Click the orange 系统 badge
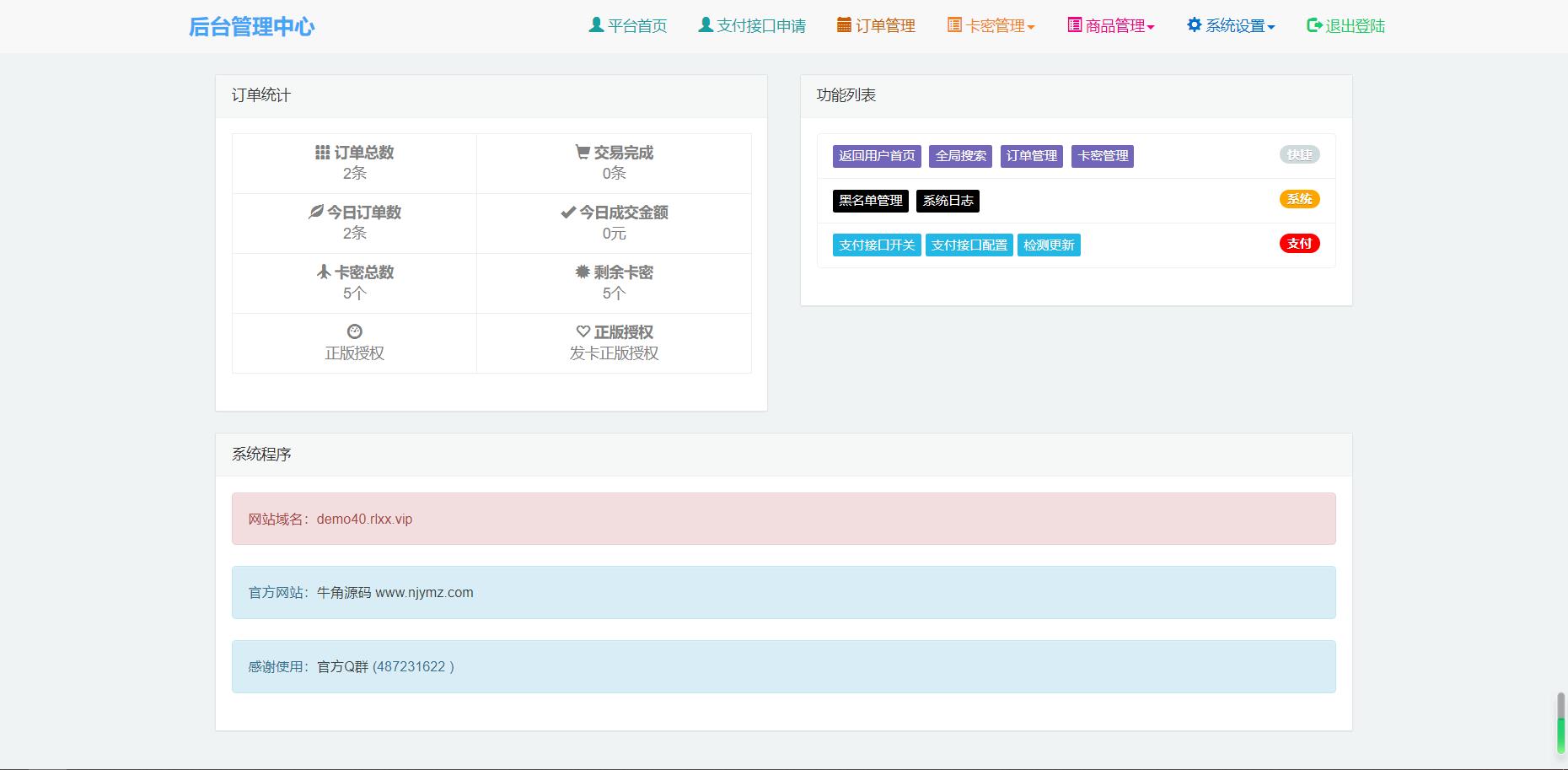The width and height of the screenshot is (1568, 770). coord(1299,199)
